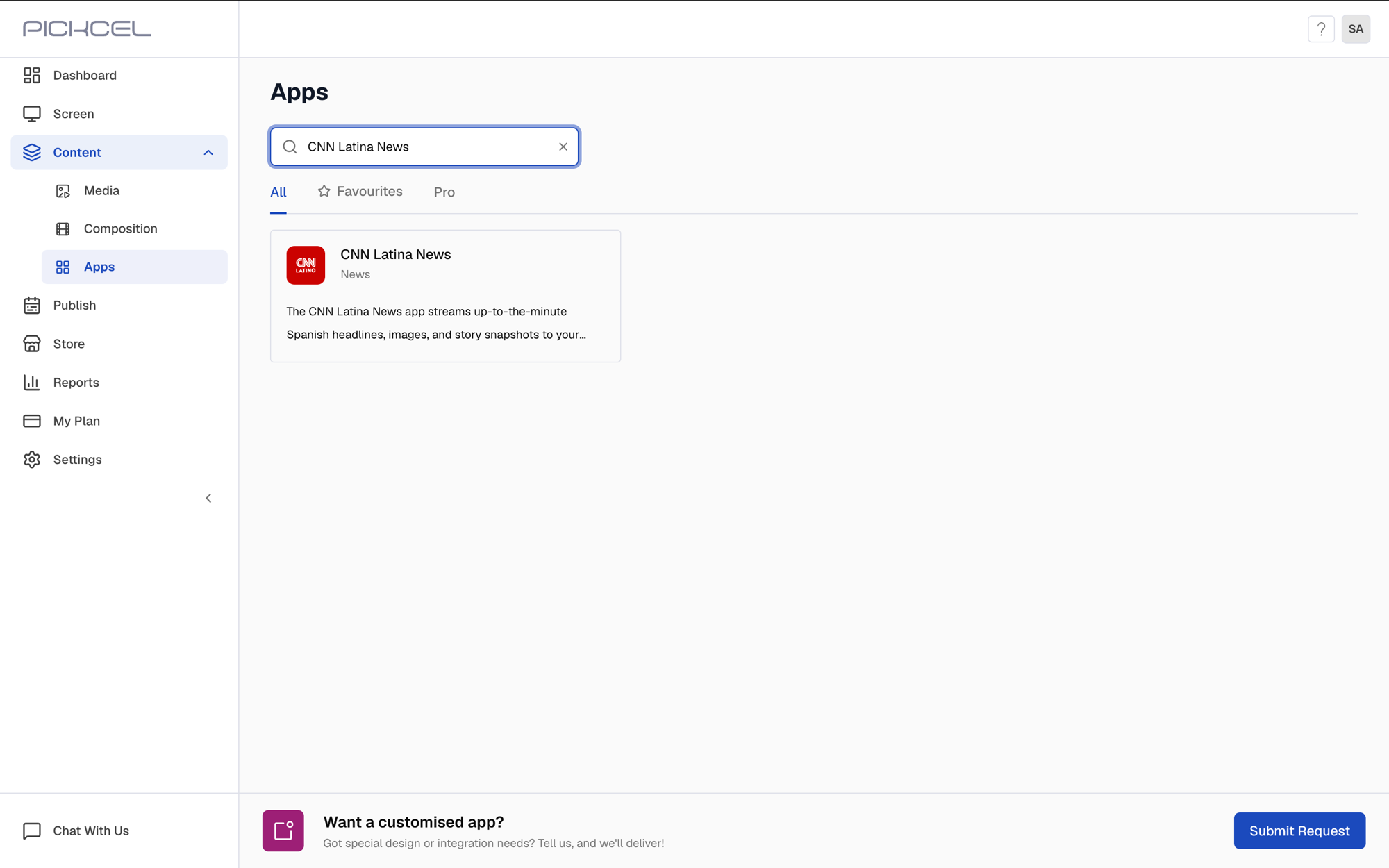Open Reports section
Image resolution: width=1389 pixels, height=868 pixels.
(x=119, y=383)
